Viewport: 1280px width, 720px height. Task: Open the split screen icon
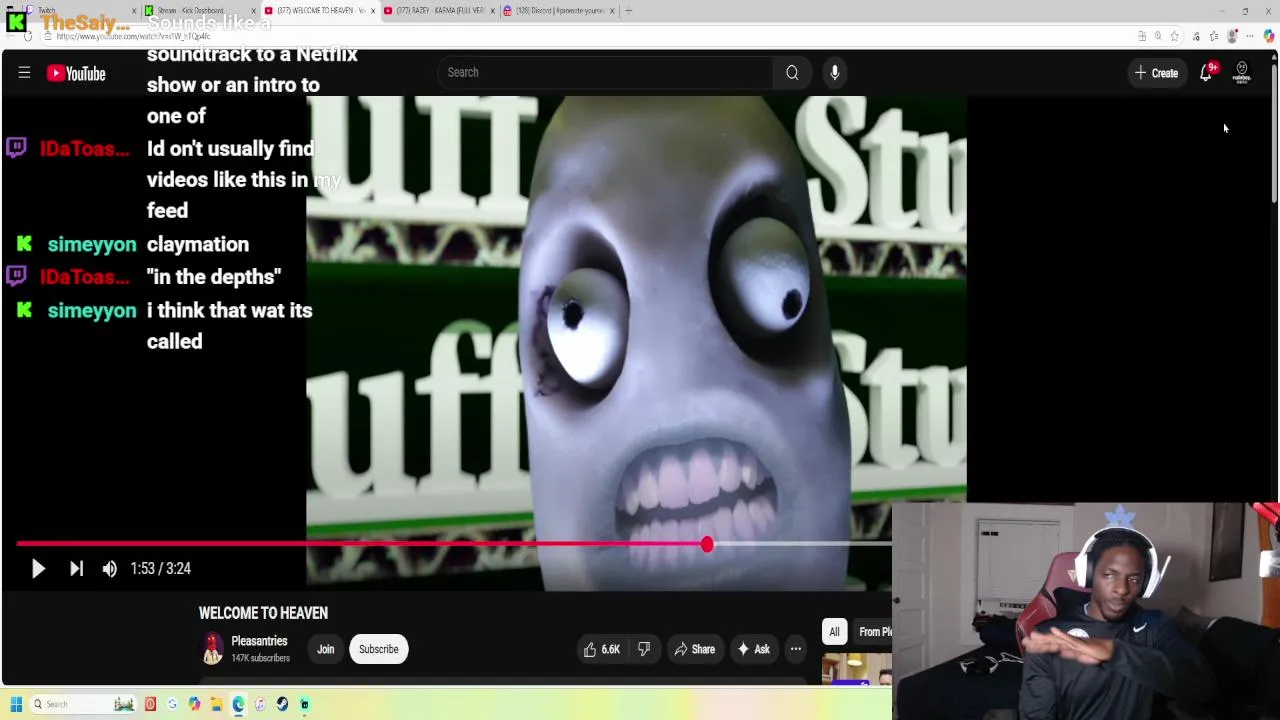1142,36
